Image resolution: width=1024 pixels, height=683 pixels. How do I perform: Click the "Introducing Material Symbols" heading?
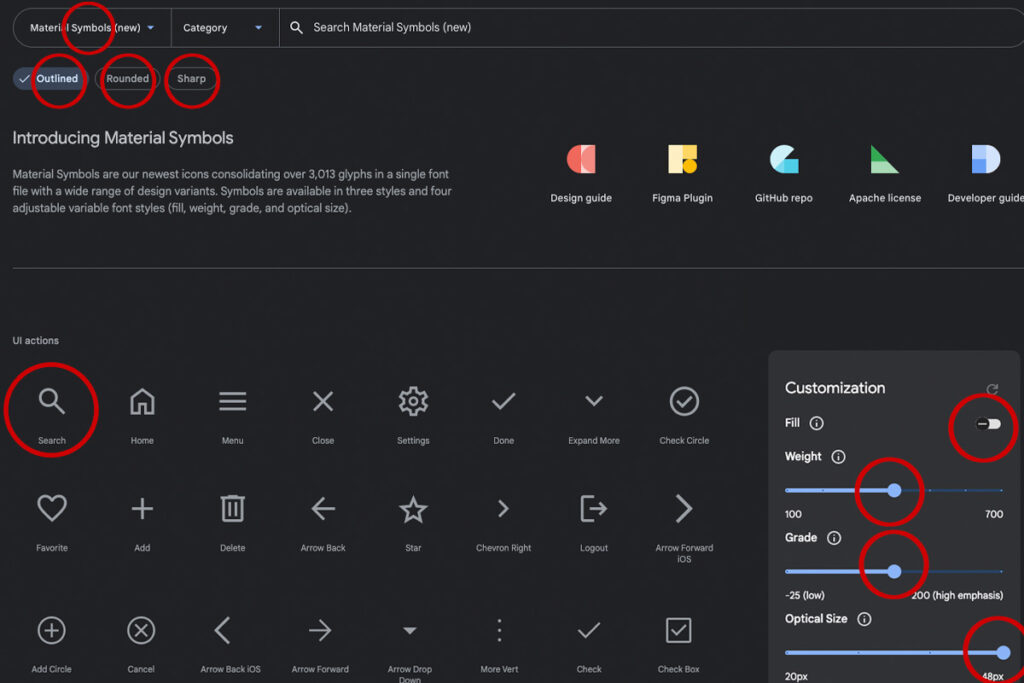[123, 138]
